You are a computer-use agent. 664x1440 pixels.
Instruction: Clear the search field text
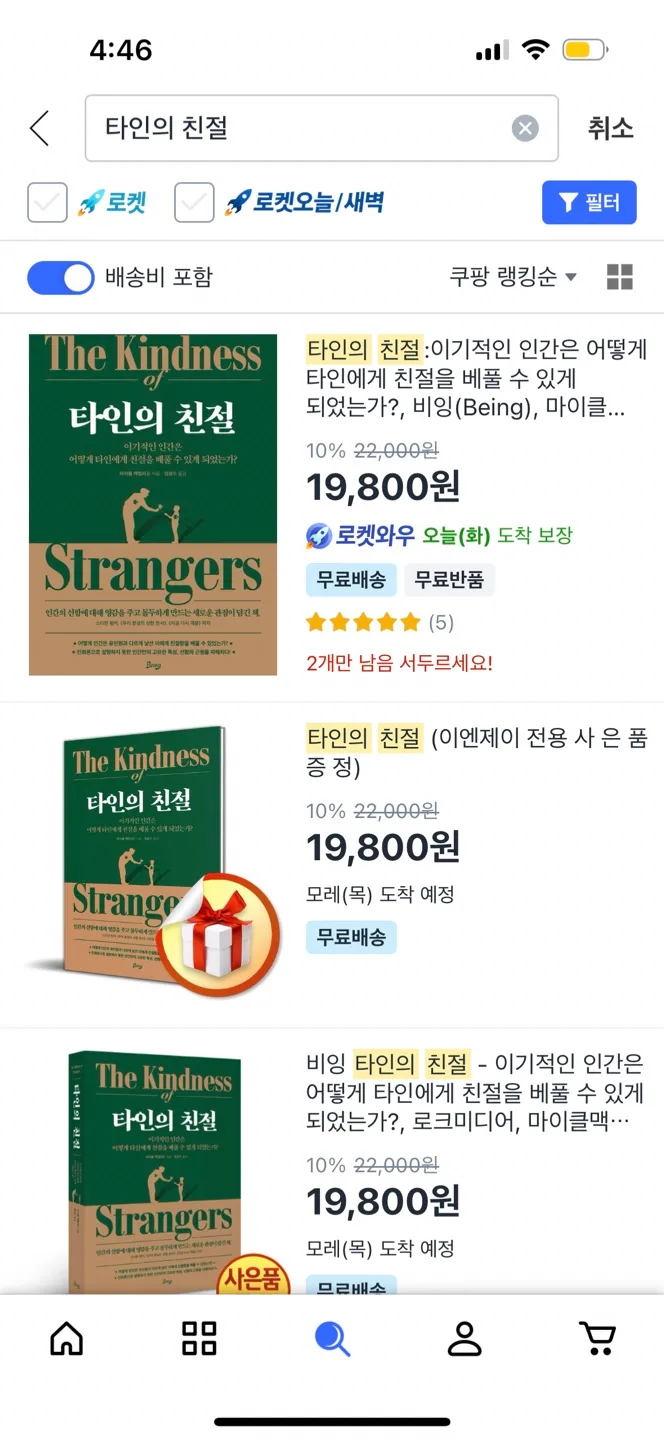[x=525, y=128]
